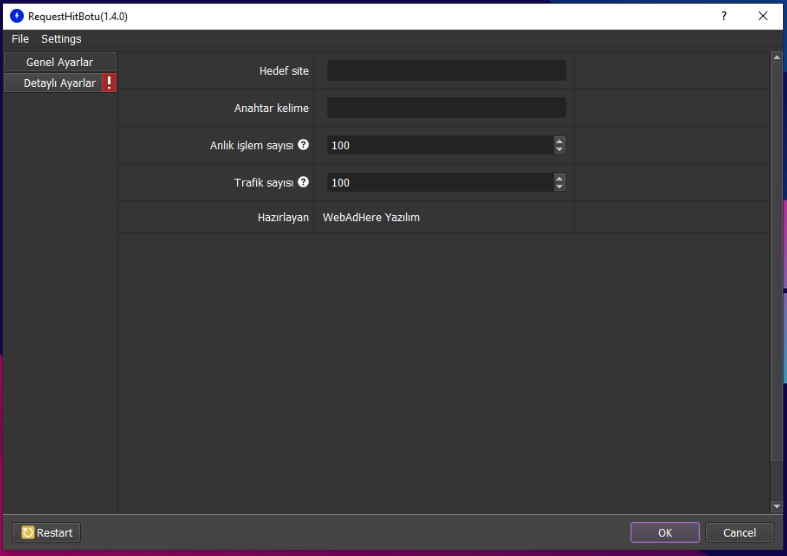Click the Cancel button
Viewport: 787px width, 556px height.
coord(739,533)
